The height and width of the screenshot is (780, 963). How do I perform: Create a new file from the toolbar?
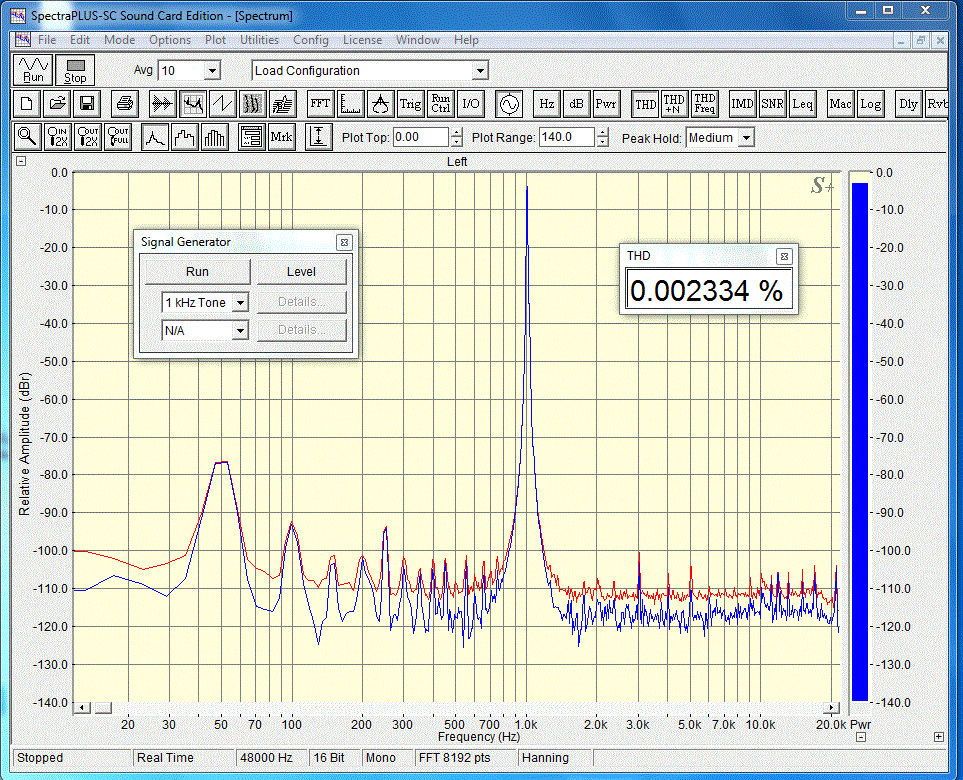pyautogui.click(x=26, y=104)
